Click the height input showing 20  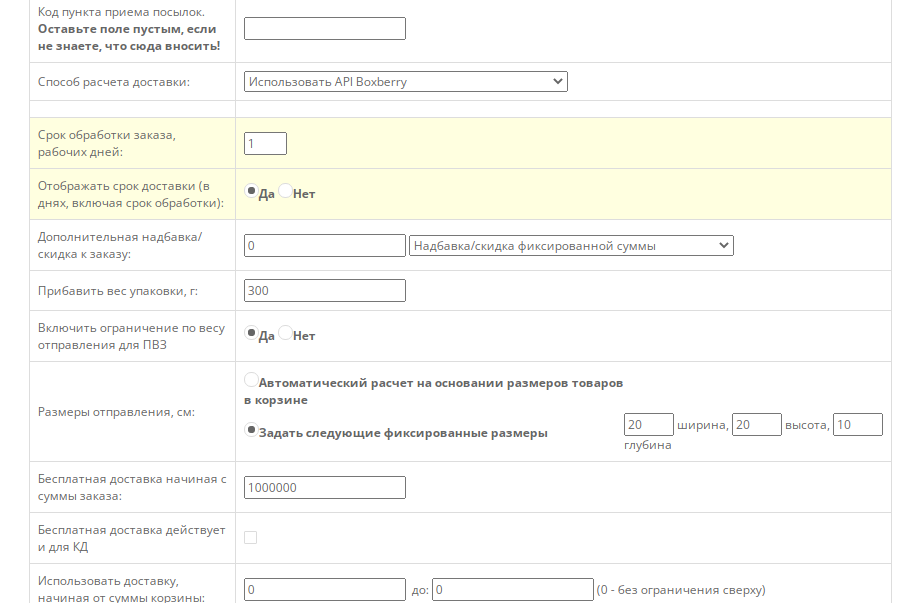click(756, 424)
